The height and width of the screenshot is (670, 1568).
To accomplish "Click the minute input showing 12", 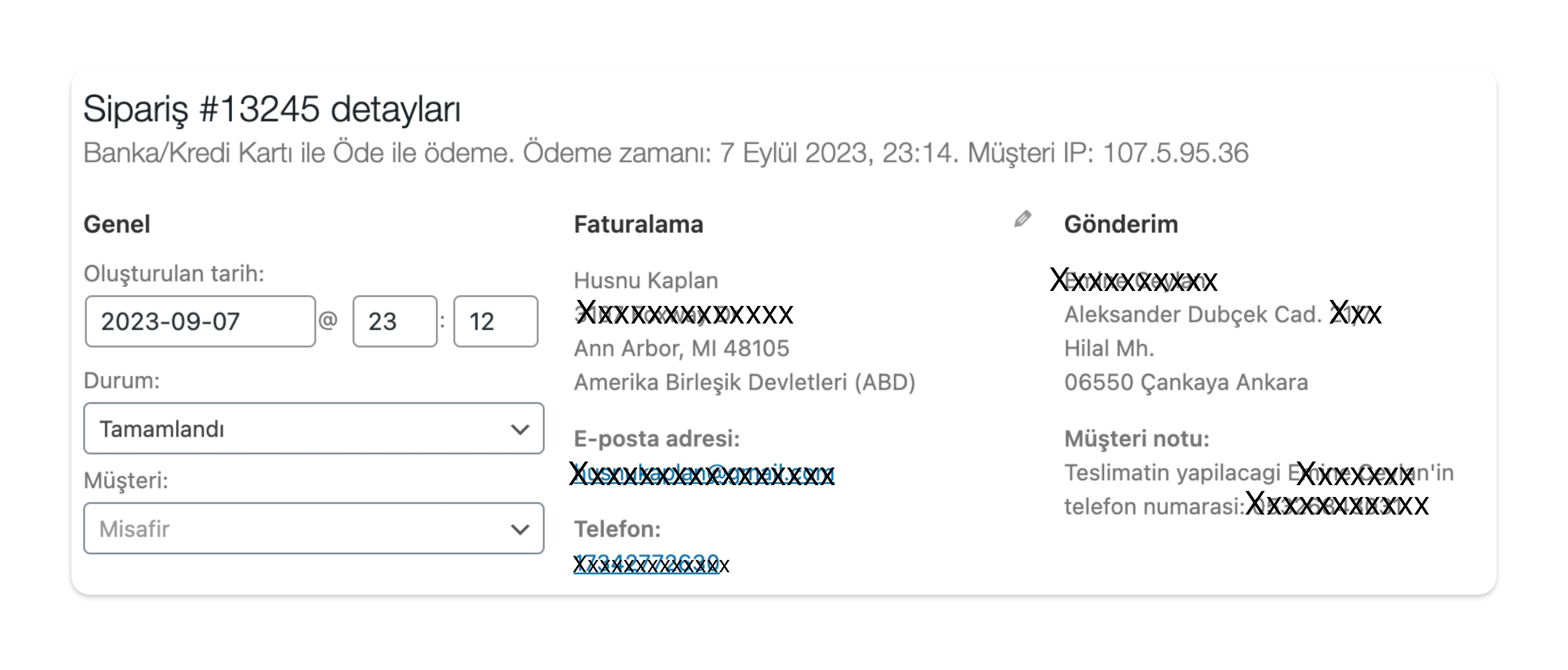I will (496, 321).
